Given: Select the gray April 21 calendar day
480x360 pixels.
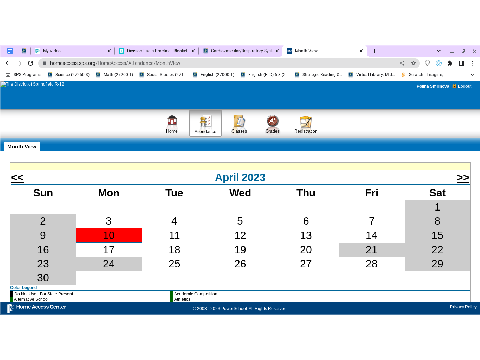Looking at the screenshot, I should [372, 250].
